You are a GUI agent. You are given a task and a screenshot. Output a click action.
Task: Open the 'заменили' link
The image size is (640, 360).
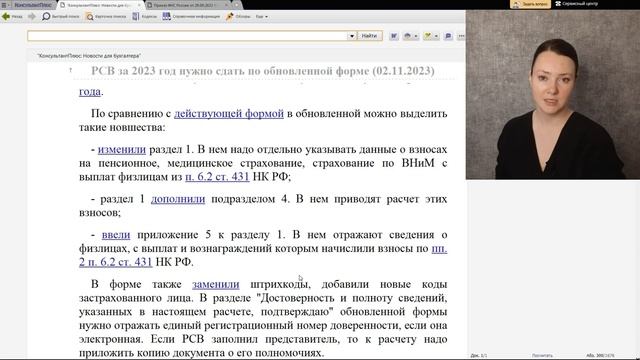point(216,284)
